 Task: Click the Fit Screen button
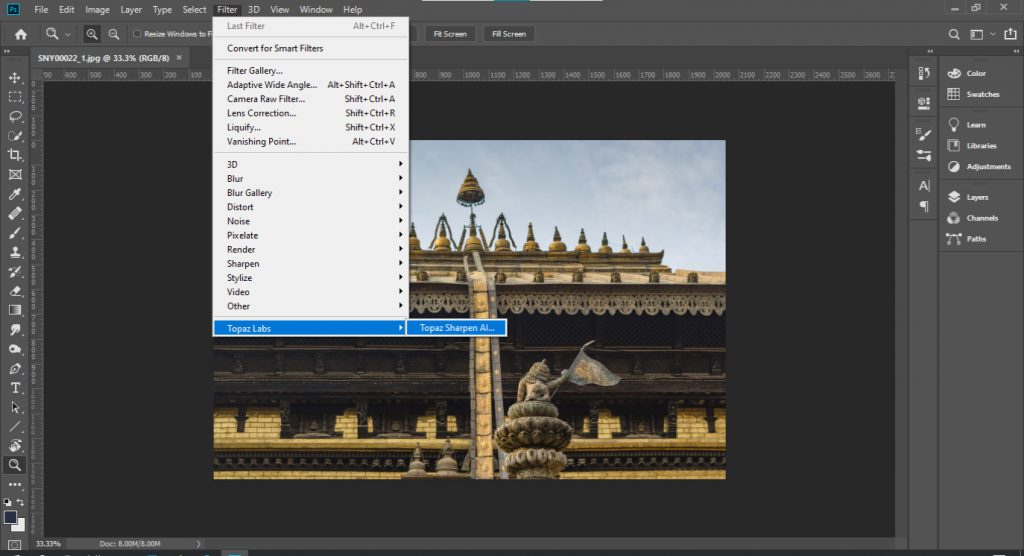pyautogui.click(x=450, y=34)
